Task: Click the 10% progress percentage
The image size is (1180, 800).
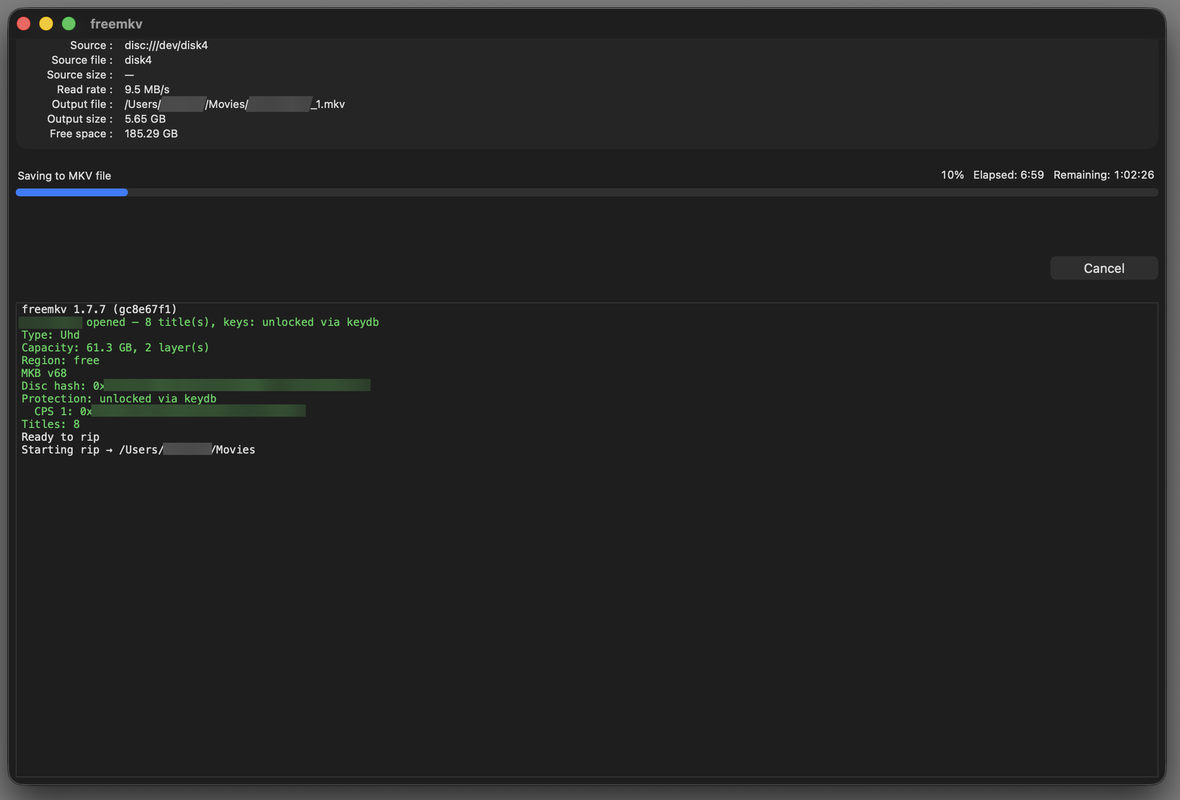Action: [952, 175]
